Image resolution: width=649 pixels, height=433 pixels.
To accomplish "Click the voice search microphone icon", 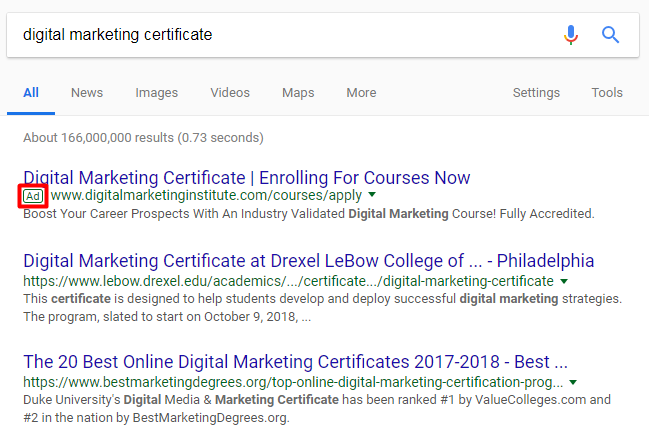I will [571, 35].
